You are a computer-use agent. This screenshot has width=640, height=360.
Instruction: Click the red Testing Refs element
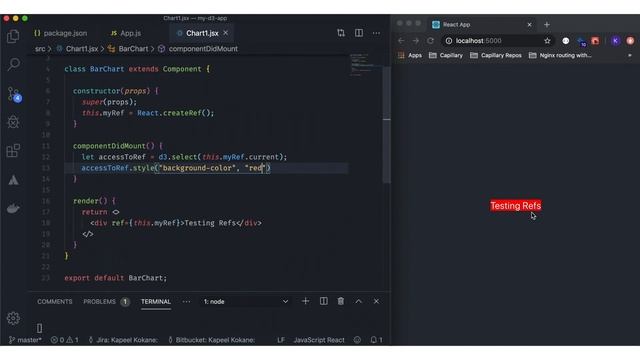pos(516,206)
